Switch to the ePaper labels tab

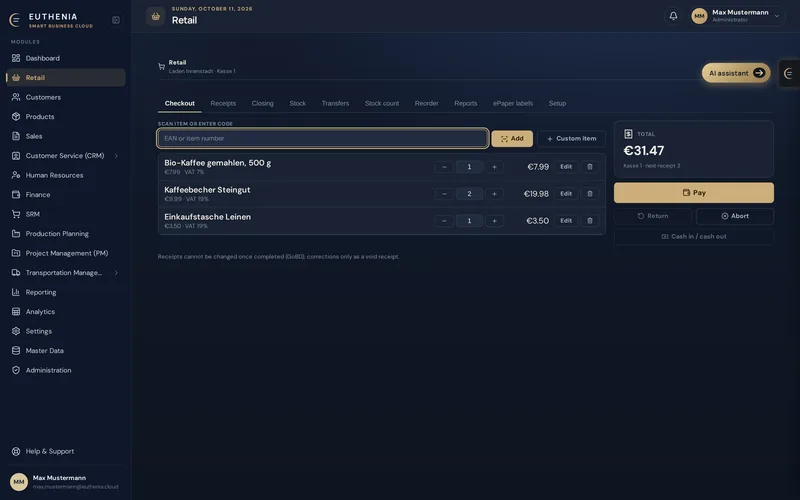(513, 104)
